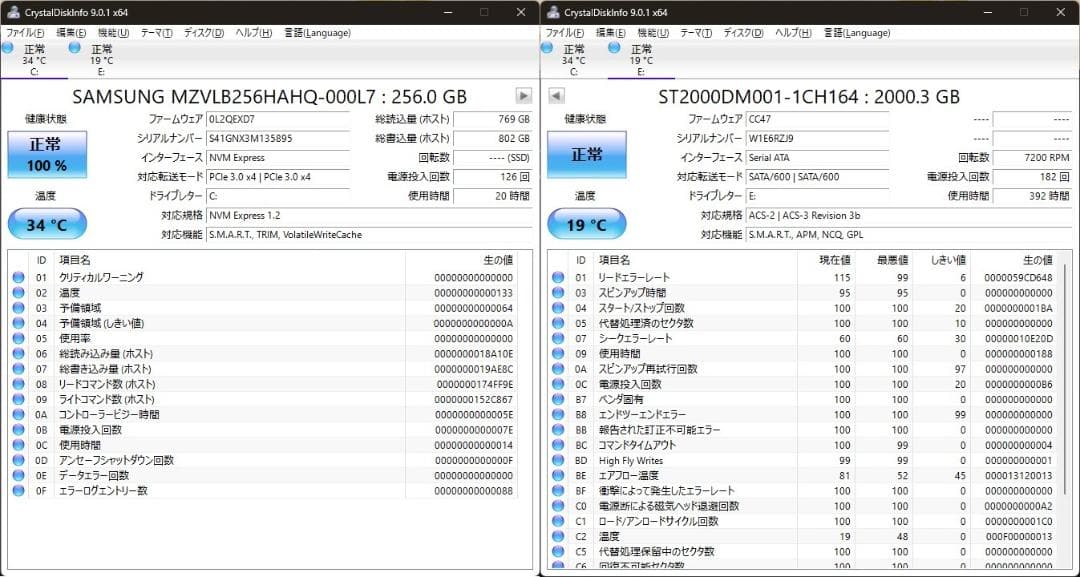Click the 34°C temperature indicator for the Samsung SSD
Image resolution: width=1080 pixels, height=577 pixels.
[x=47, y=223]
